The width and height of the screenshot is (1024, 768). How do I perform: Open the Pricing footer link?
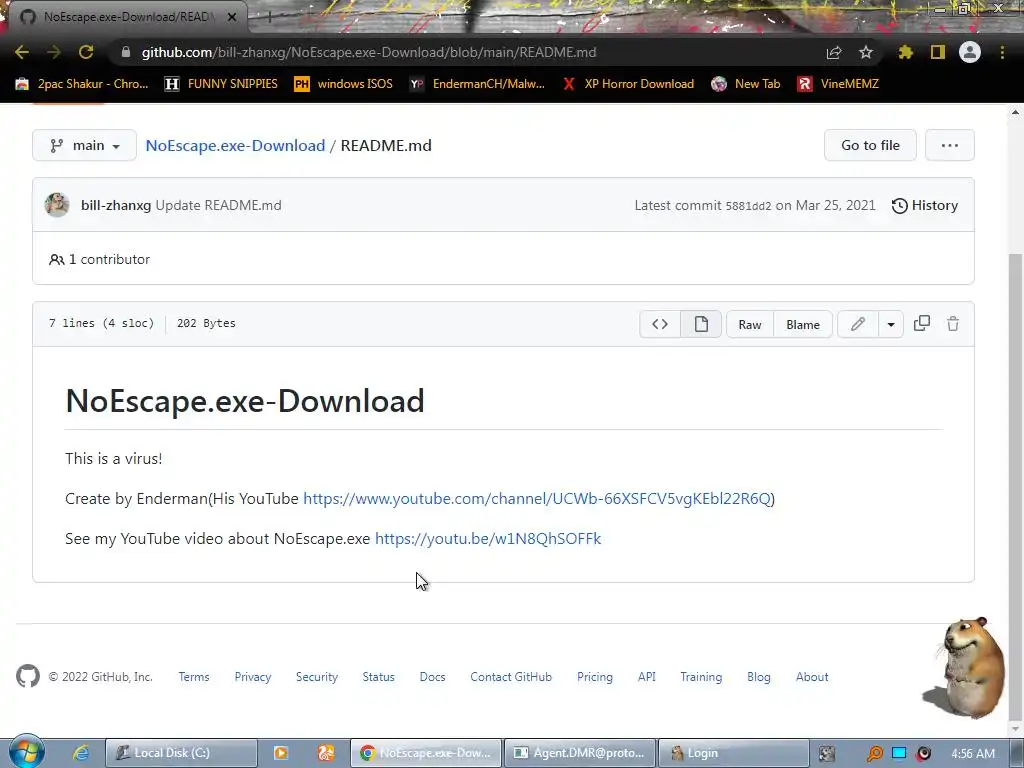[595, 677]
